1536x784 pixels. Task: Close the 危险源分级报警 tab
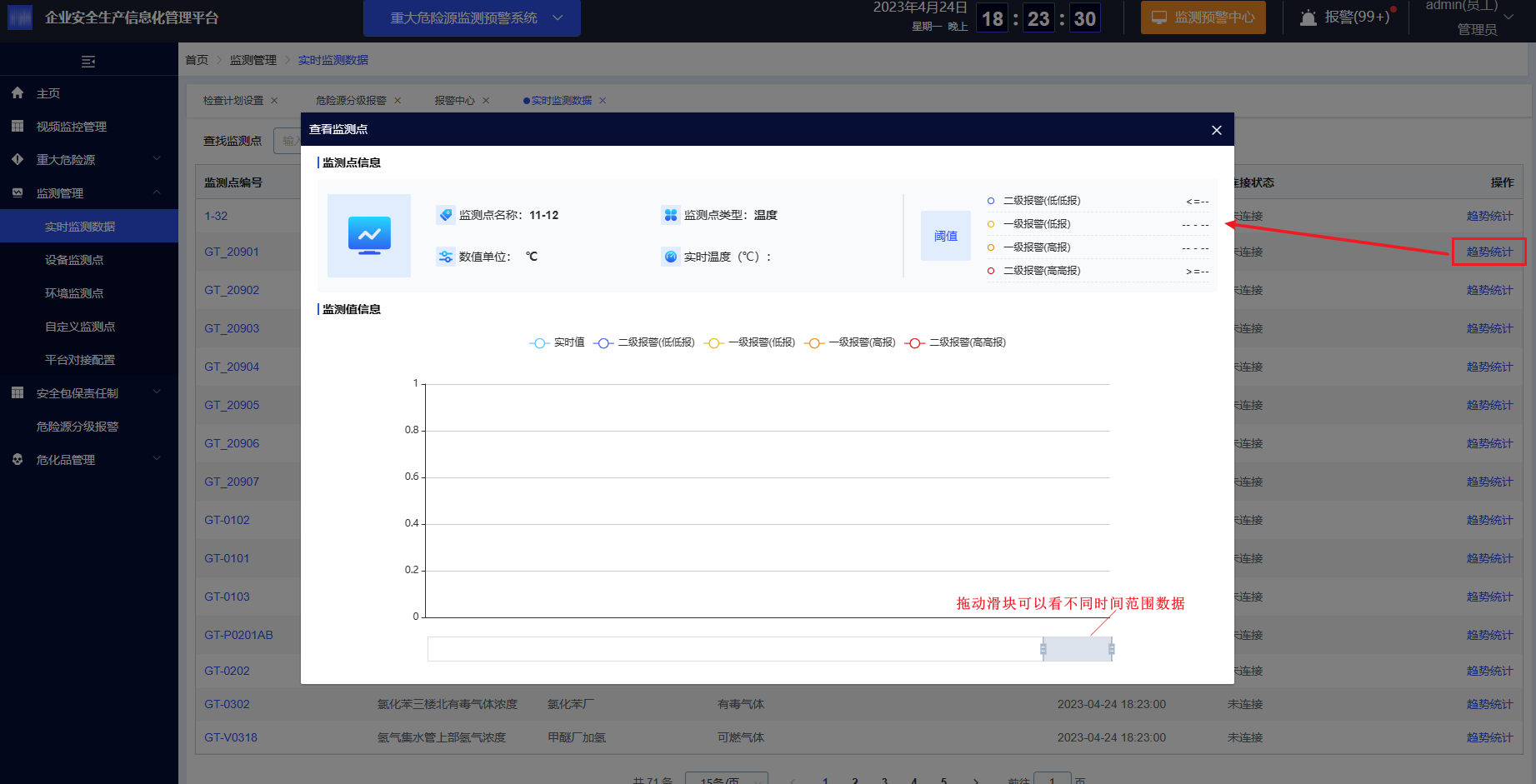point(398,101)
